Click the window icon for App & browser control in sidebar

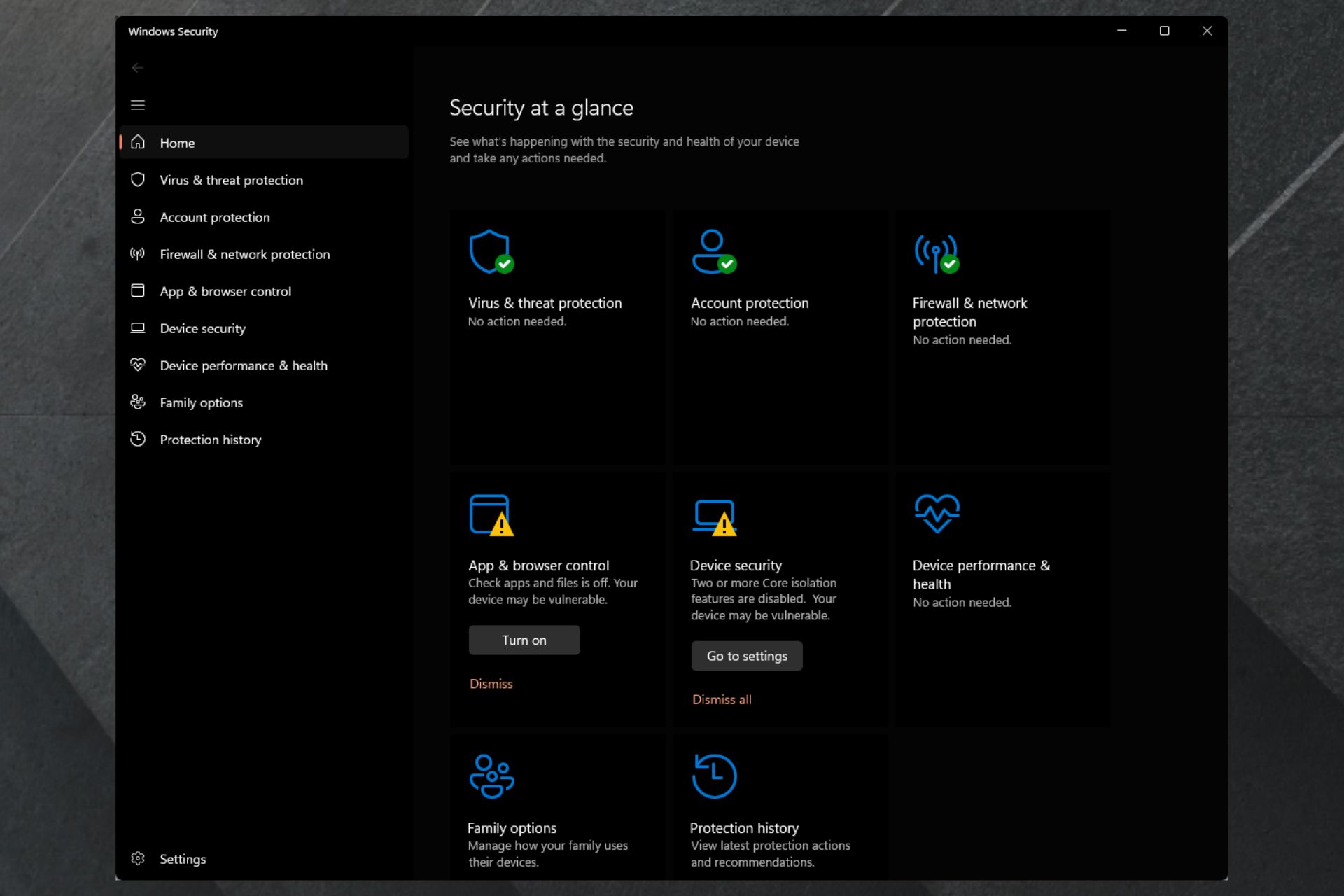tap(138, 290)
